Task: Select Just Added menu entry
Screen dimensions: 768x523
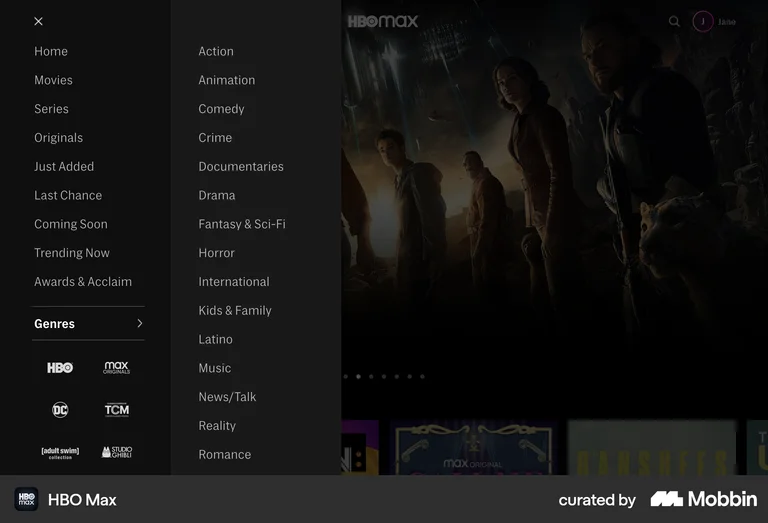Action: [x=64, y=166]
